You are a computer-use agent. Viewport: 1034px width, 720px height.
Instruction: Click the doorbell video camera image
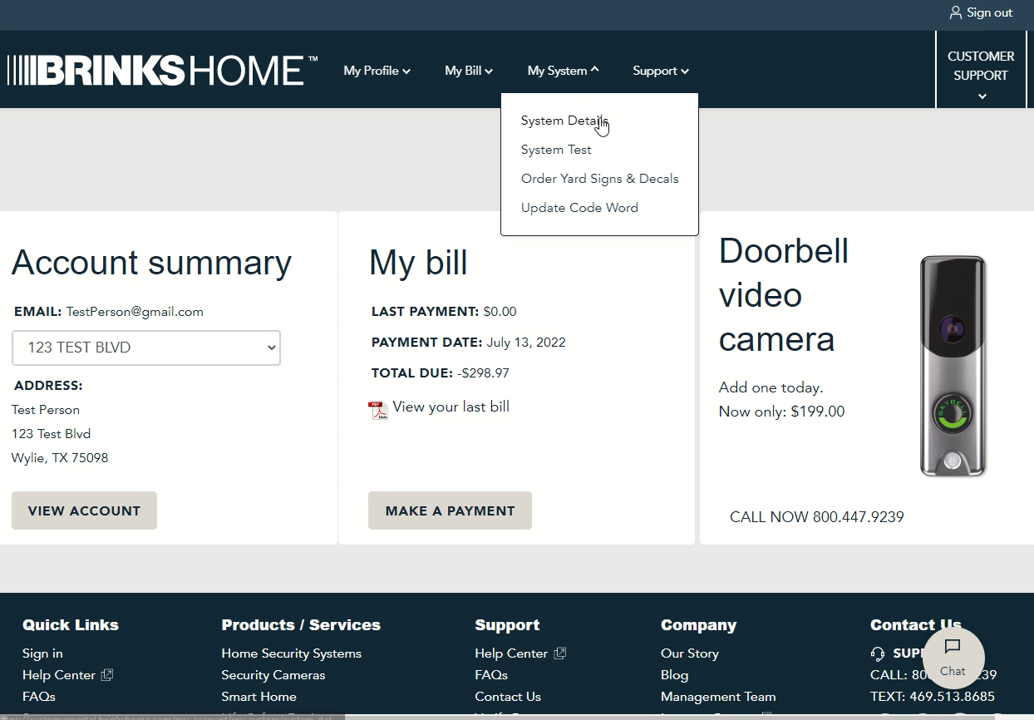click(x=952, y=366)
